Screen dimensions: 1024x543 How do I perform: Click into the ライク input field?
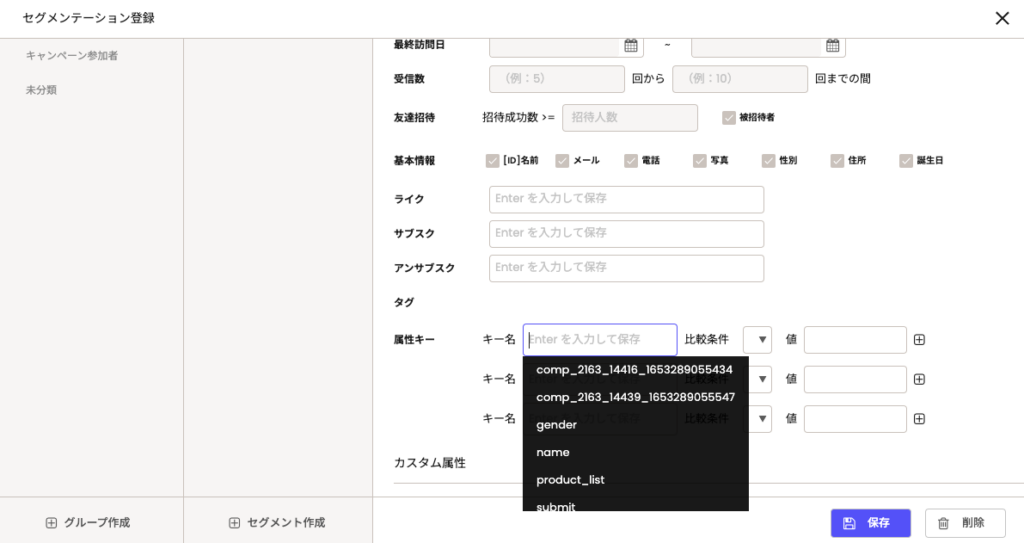626,199
